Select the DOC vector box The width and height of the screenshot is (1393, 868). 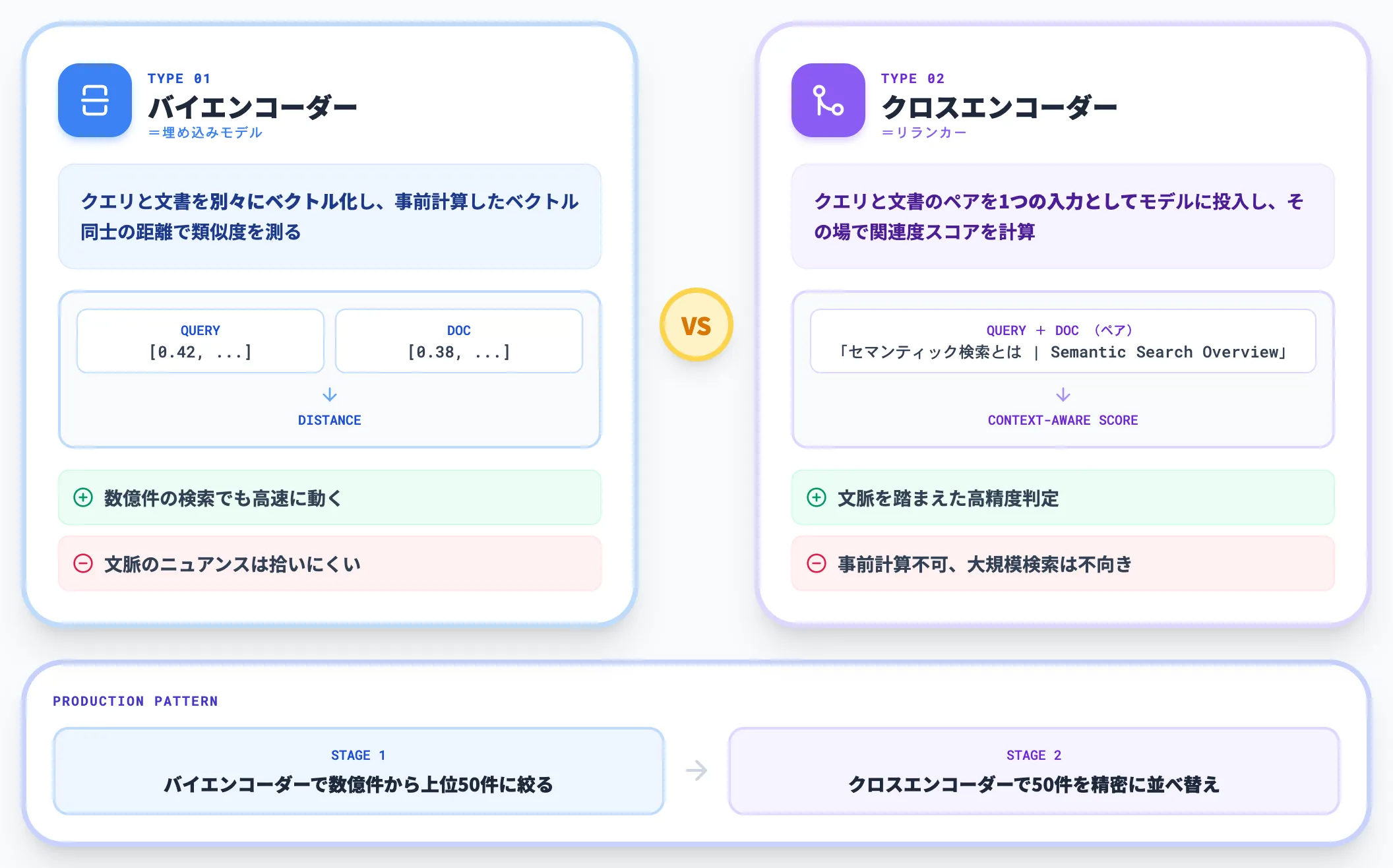click(x=459, y=341)
